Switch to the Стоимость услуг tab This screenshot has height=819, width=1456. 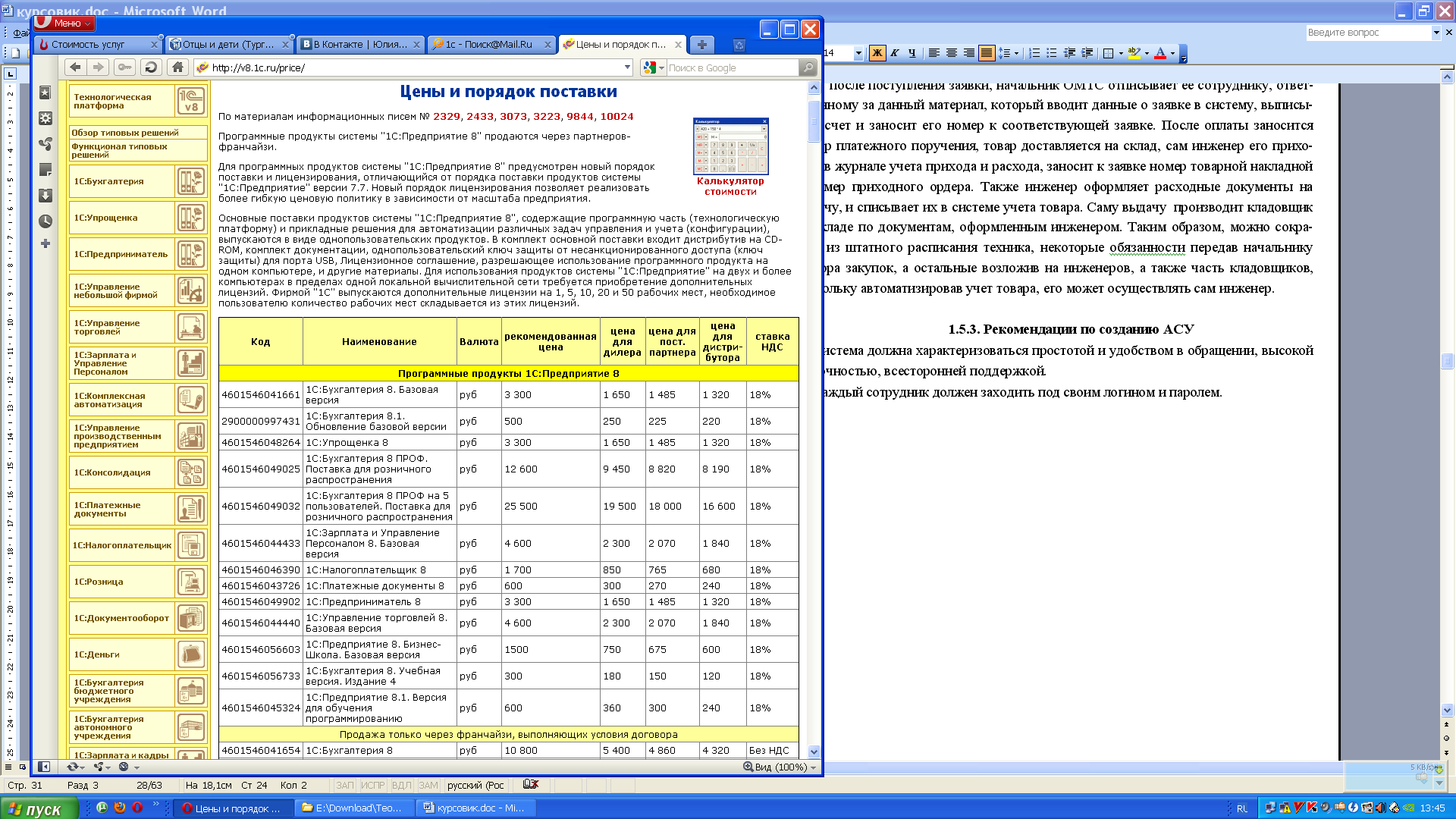(x=97, y=45)
